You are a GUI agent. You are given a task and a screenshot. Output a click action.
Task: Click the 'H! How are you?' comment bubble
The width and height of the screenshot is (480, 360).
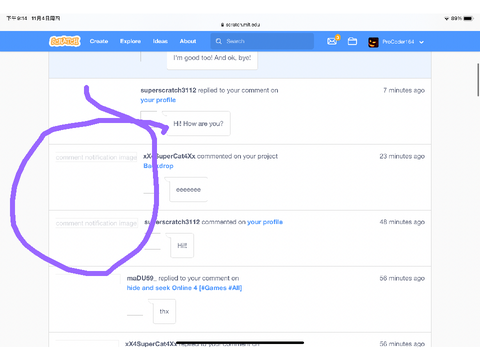point(198,124)
